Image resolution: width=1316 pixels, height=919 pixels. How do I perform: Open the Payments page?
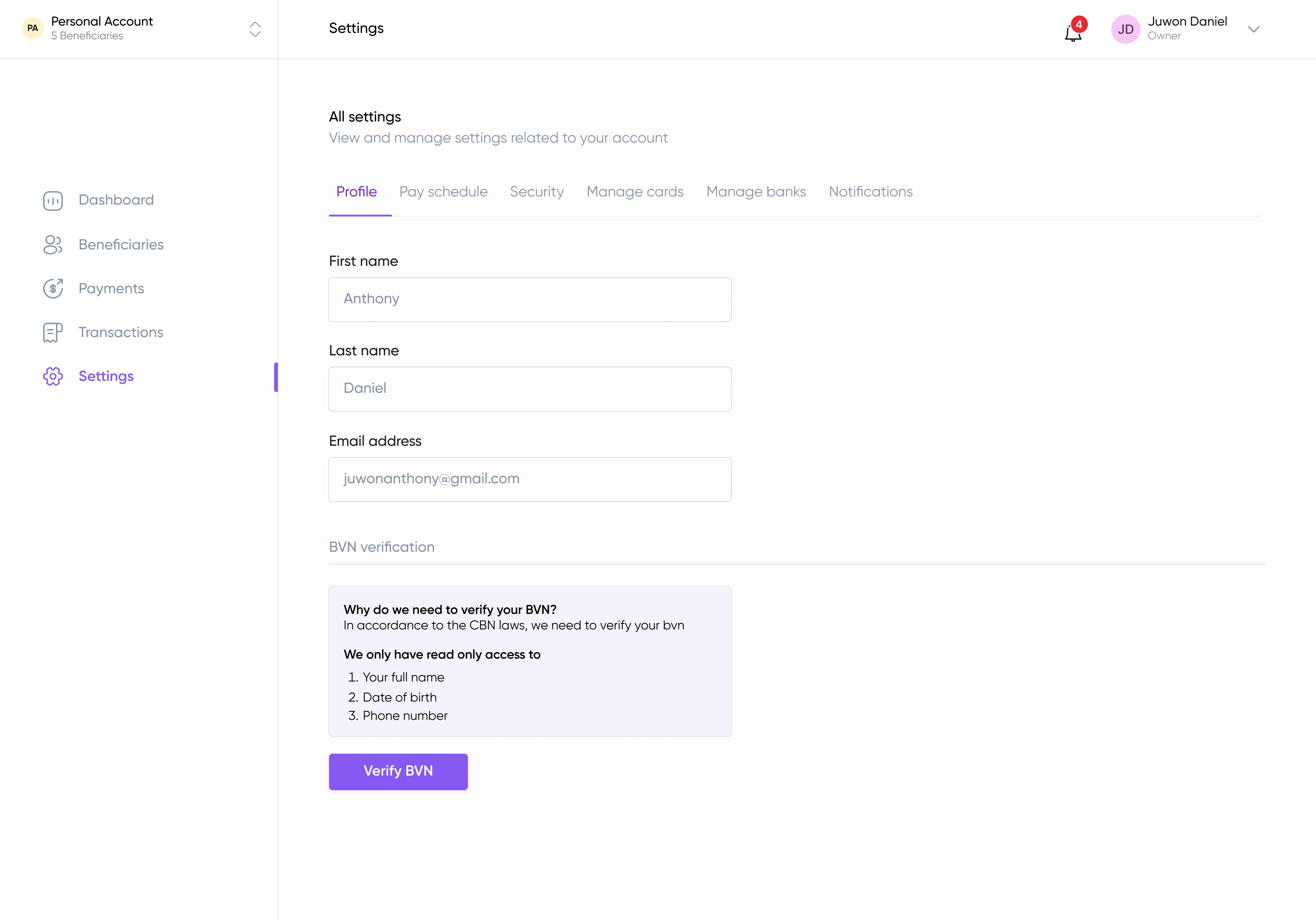click(111, 288)
